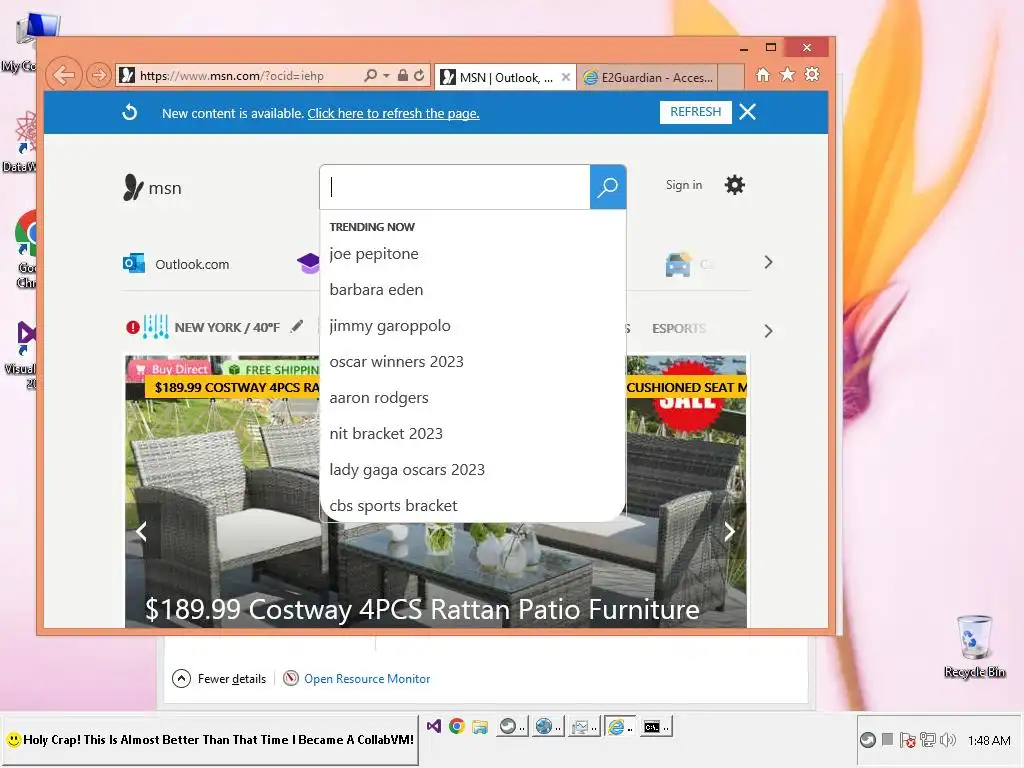The width and height of the screenshot is (1024, 768).
Task: Open Recycle Bin desktop icon
Action: point(974,646)
